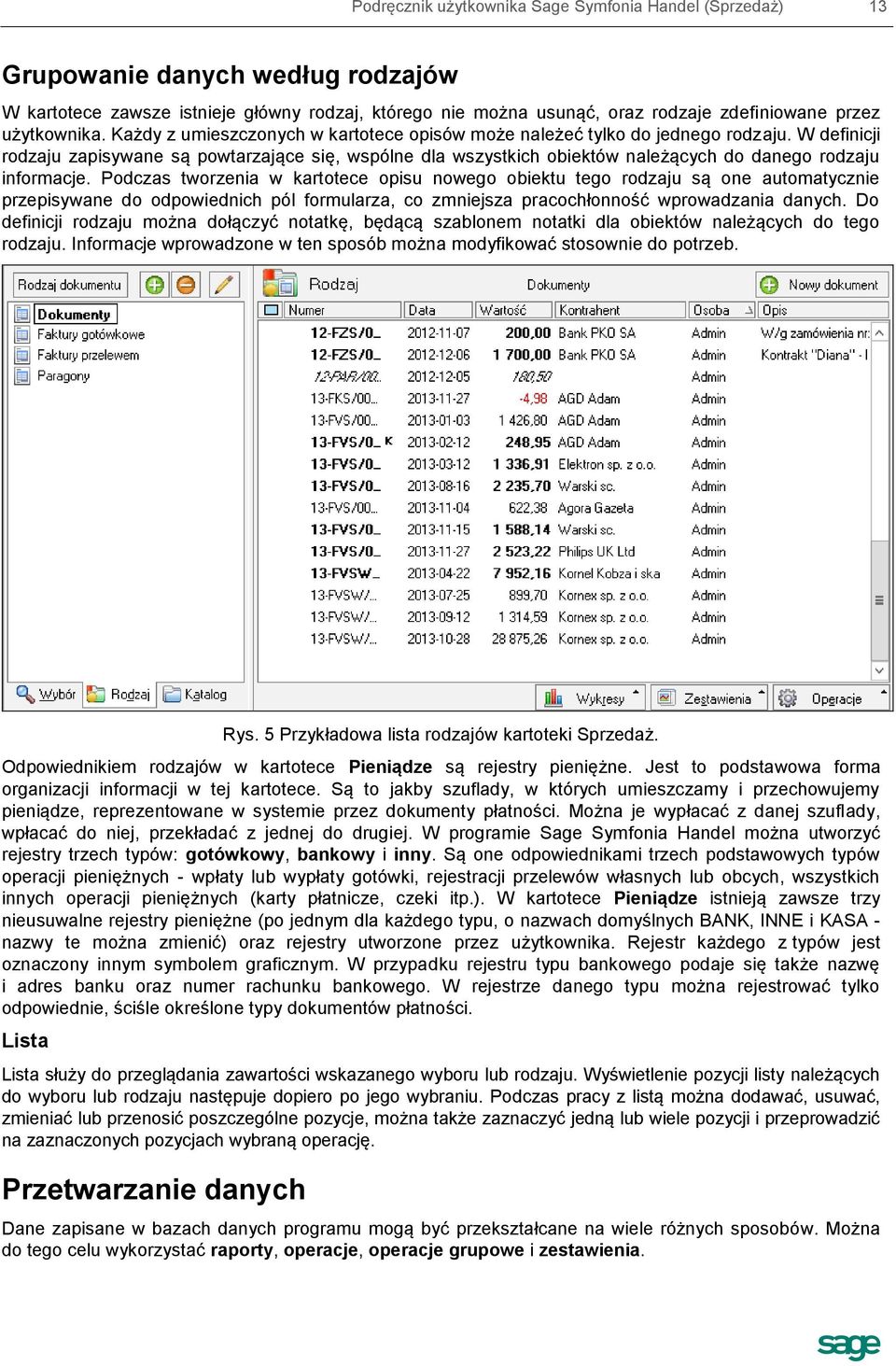This screenshot has height=1366, width=896.
Task: Select the row with value 2 235,70
Action: click(x=566, y=486)
